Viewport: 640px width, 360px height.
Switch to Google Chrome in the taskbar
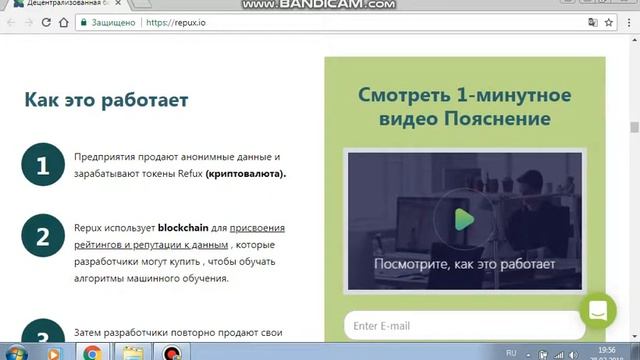[x=92, y=353]
